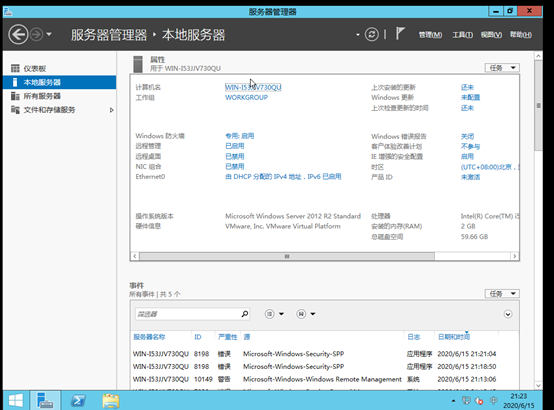Click the horizontal scrollbar thumb in properties
The height and width of the screenshot is (410, 554).
click(x=287, y=256)
